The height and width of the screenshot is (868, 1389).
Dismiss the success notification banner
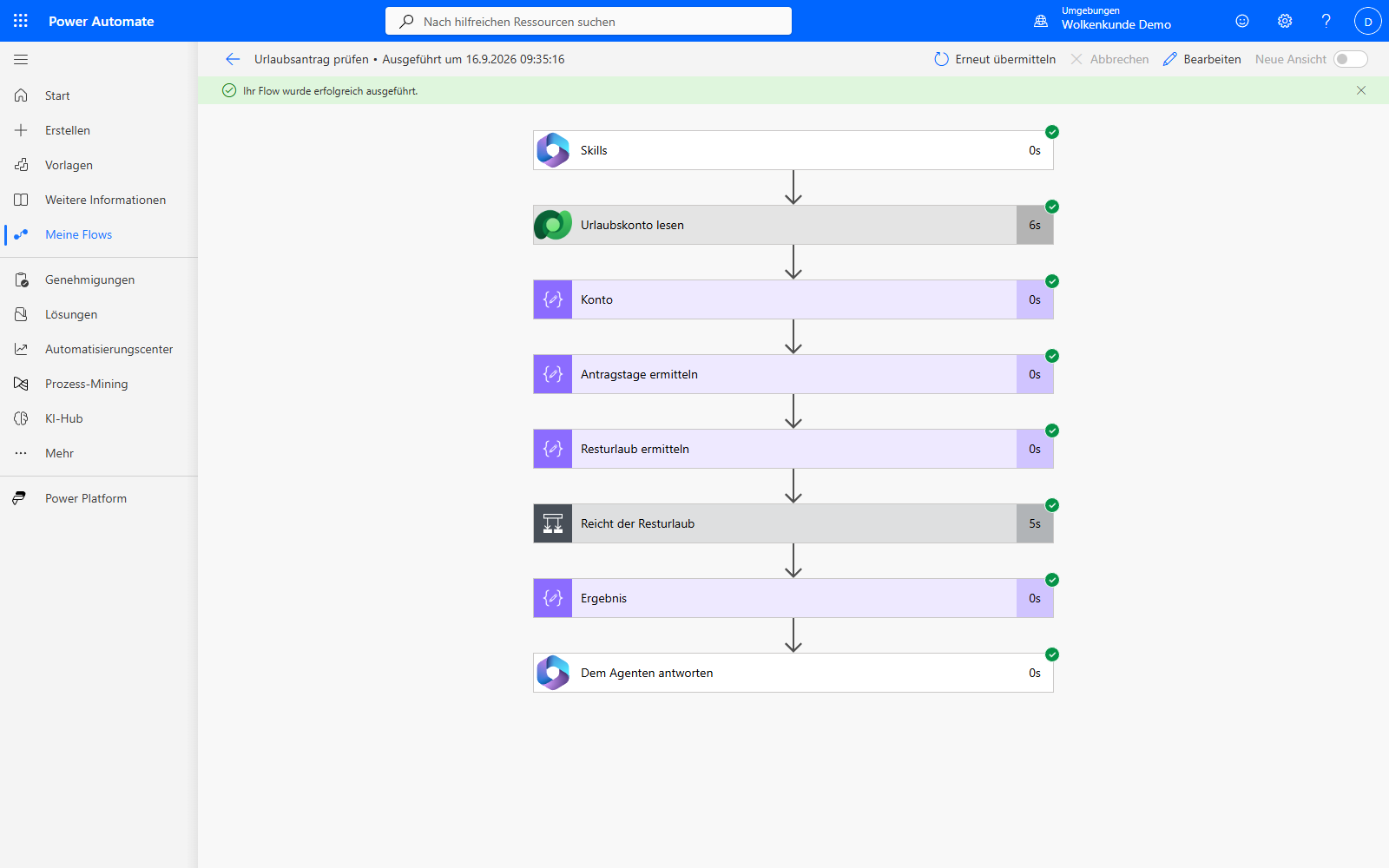(x=1361, y=90)
